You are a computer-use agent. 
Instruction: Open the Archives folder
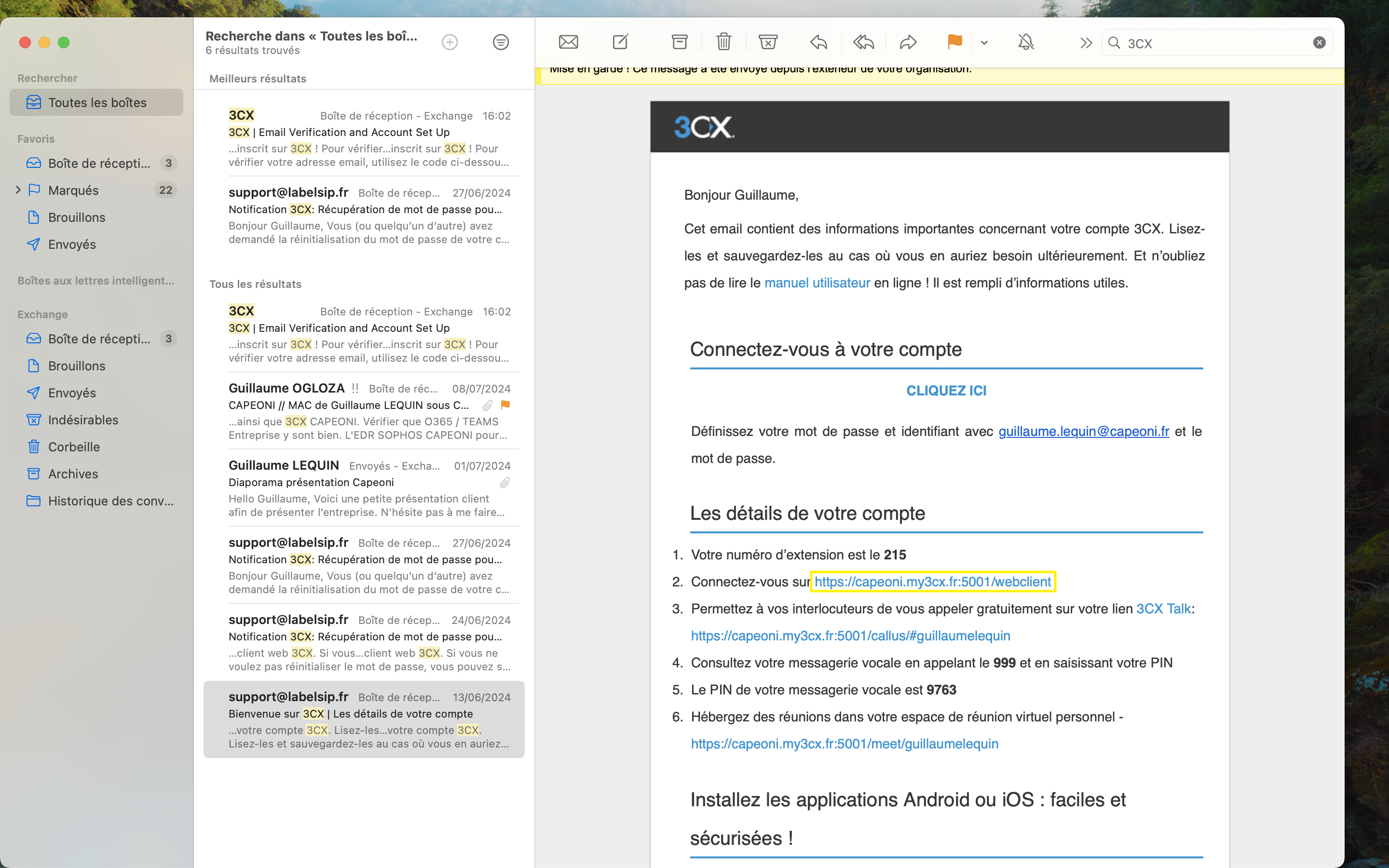click(96, 474)
